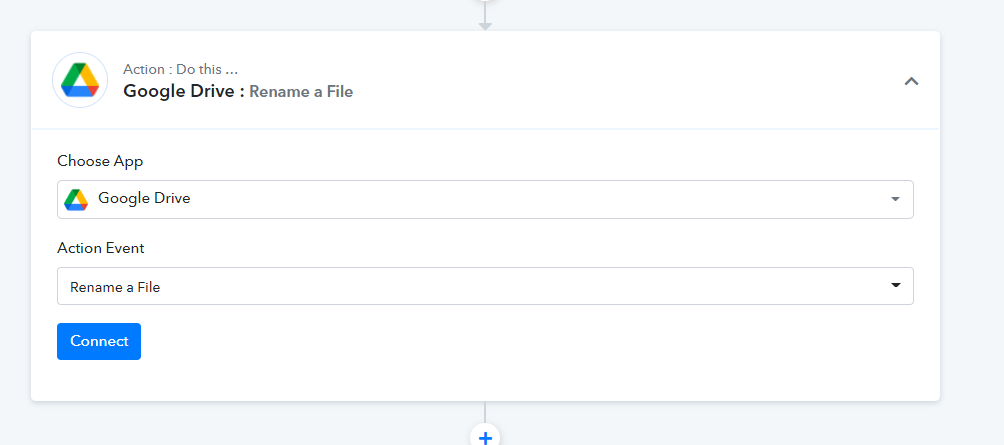Viewport: 1004px width, 445px height.
Task: Open Action Event dropdown arrow
Action: click(x=896, y=286)
